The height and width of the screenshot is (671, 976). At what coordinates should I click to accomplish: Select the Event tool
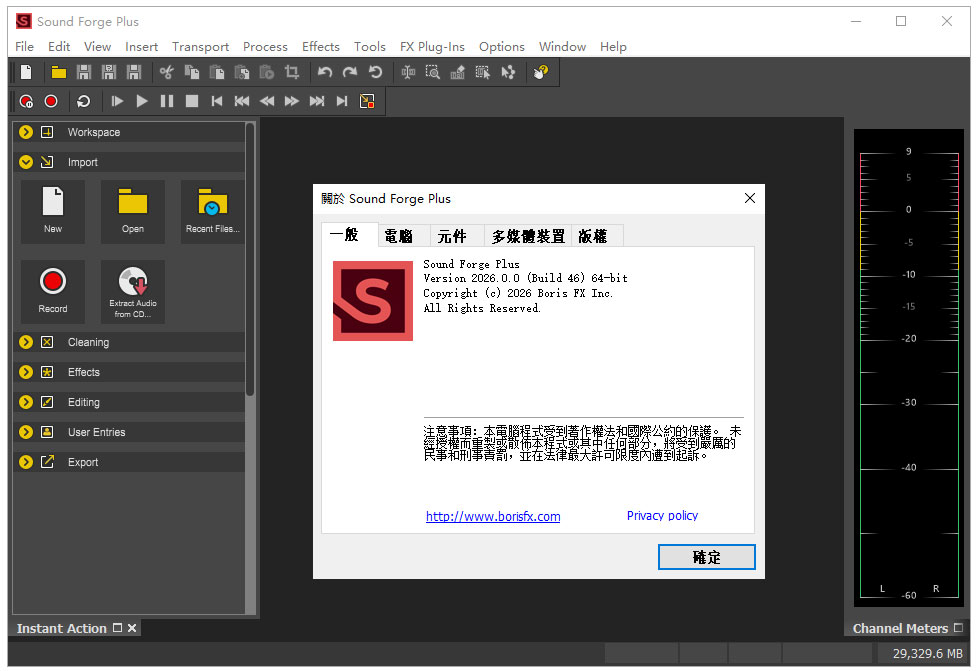point(483,72)
